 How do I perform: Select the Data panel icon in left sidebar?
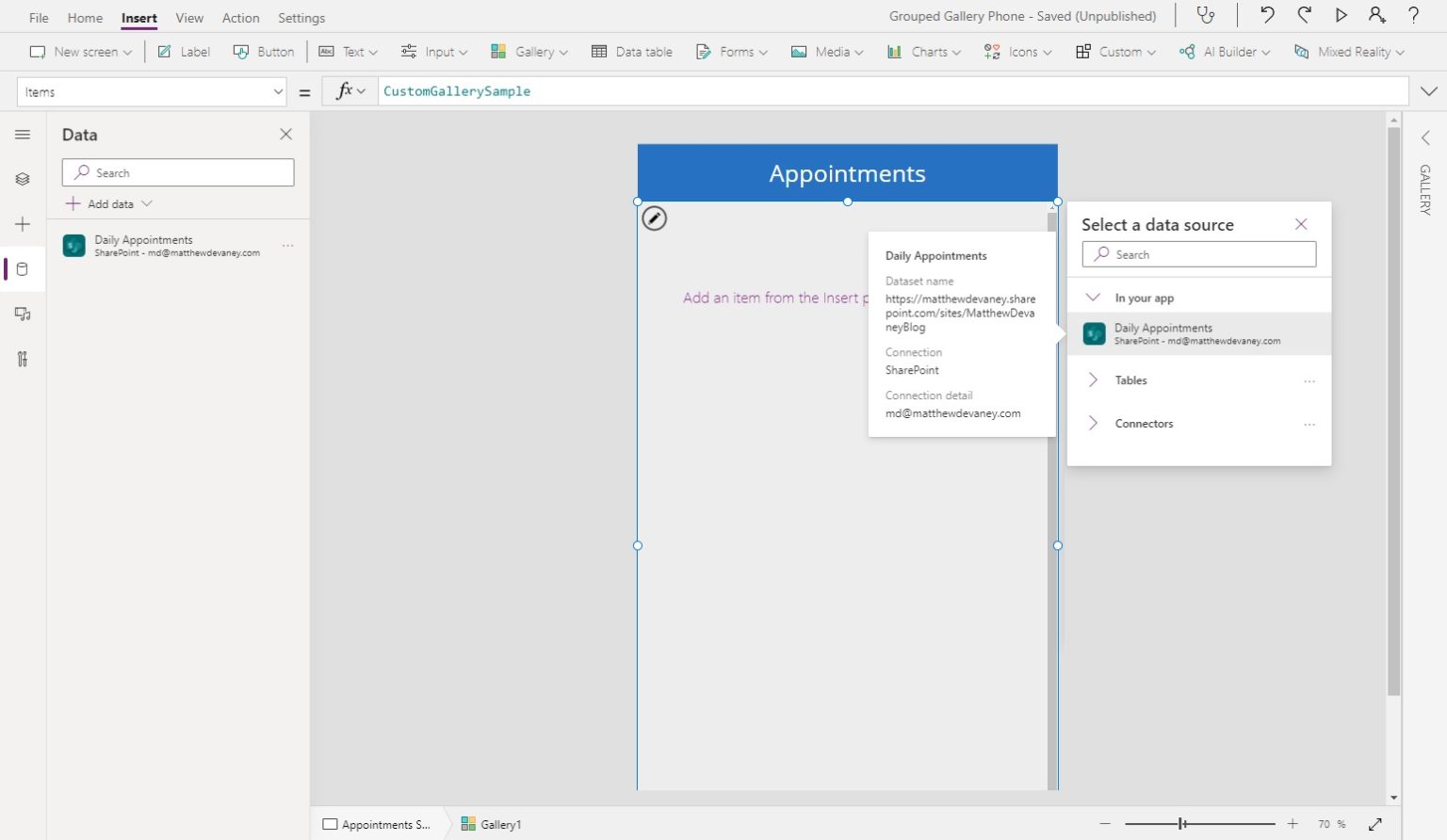click(x=23, y=268)
